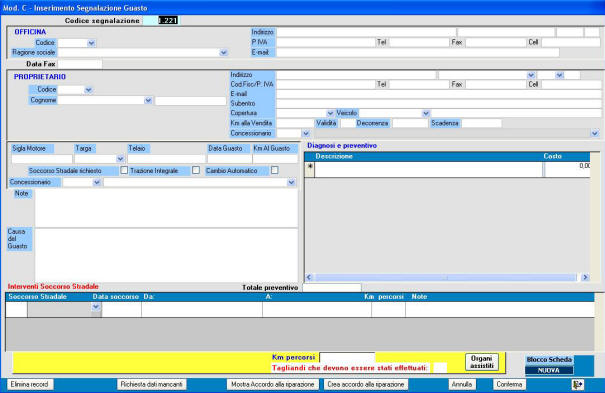Click the Costo column header
Image resolution: width=605 pixels, height=393 pixels.
553,156
